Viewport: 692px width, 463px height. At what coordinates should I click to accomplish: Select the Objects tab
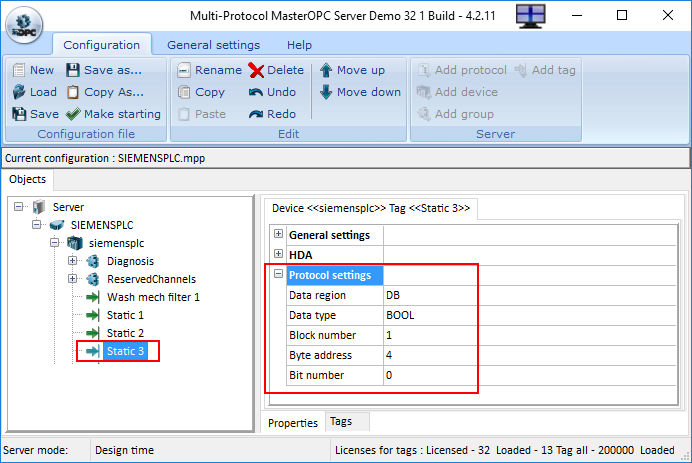pyautogui.click(x=27, y=179)
